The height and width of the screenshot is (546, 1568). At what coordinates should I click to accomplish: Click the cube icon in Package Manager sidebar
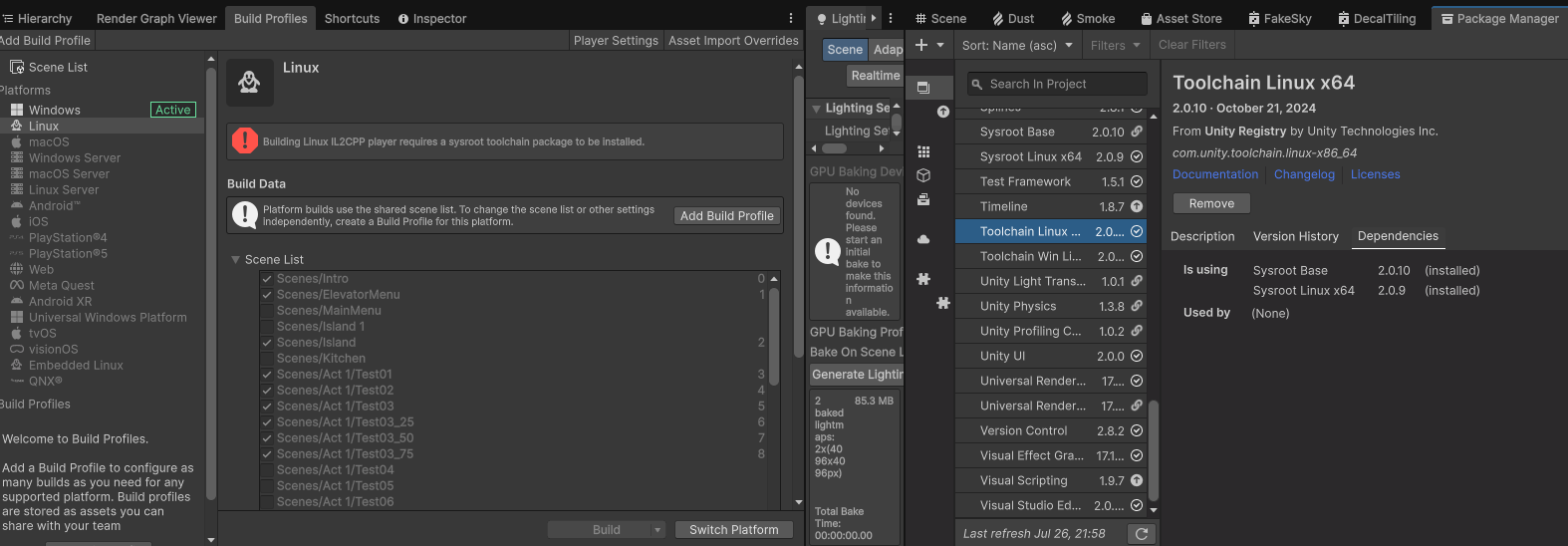pyautogui.click(x=923, y=175)
